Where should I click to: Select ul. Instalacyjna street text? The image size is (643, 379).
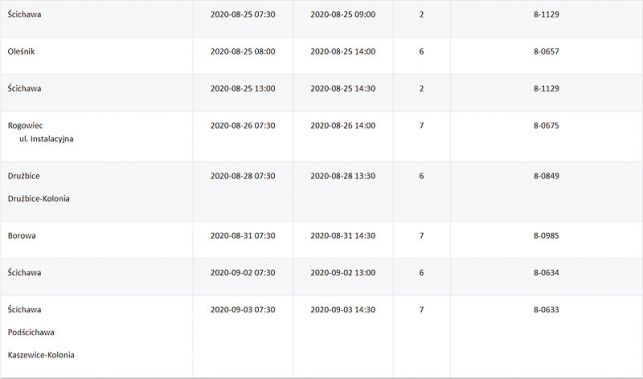click(46, 139)
